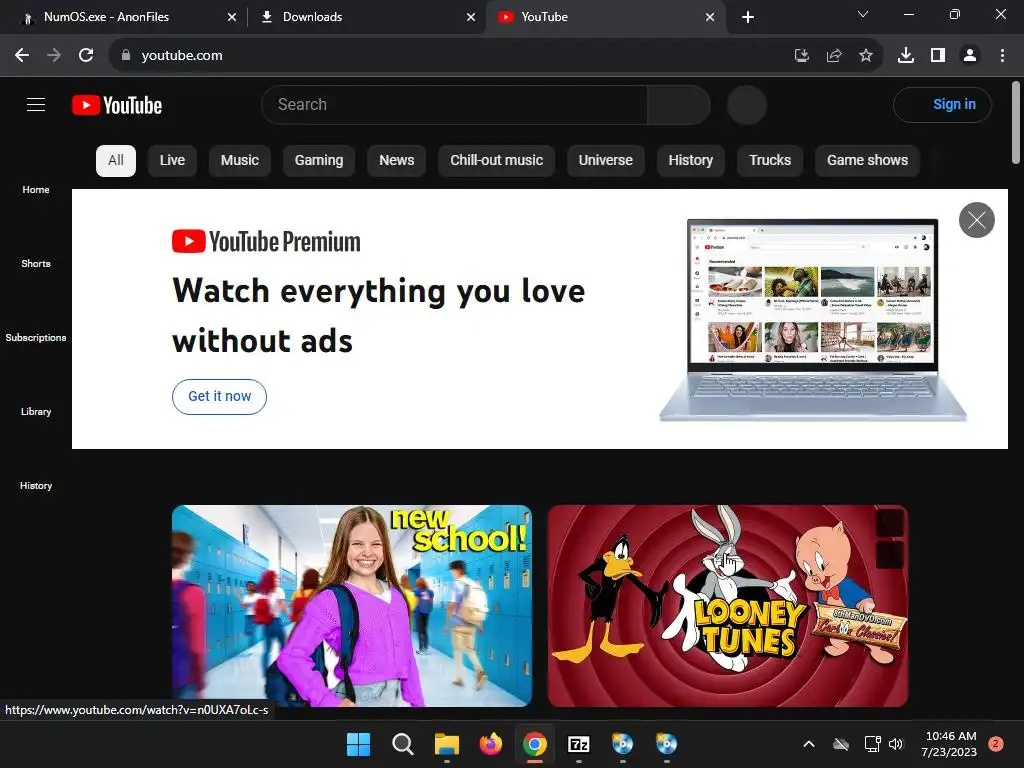Share this page via the share icon
Screen dimensions: 1024x768
point(834,56)
